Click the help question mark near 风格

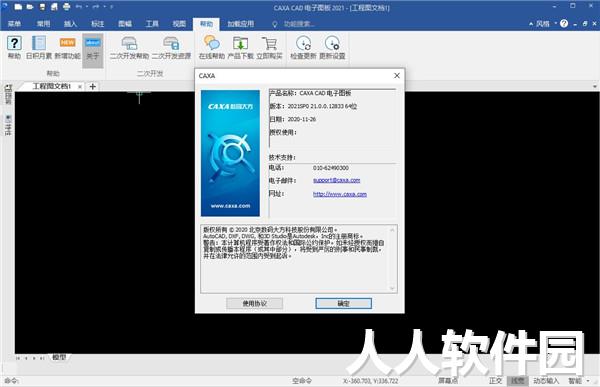point(564,23)
